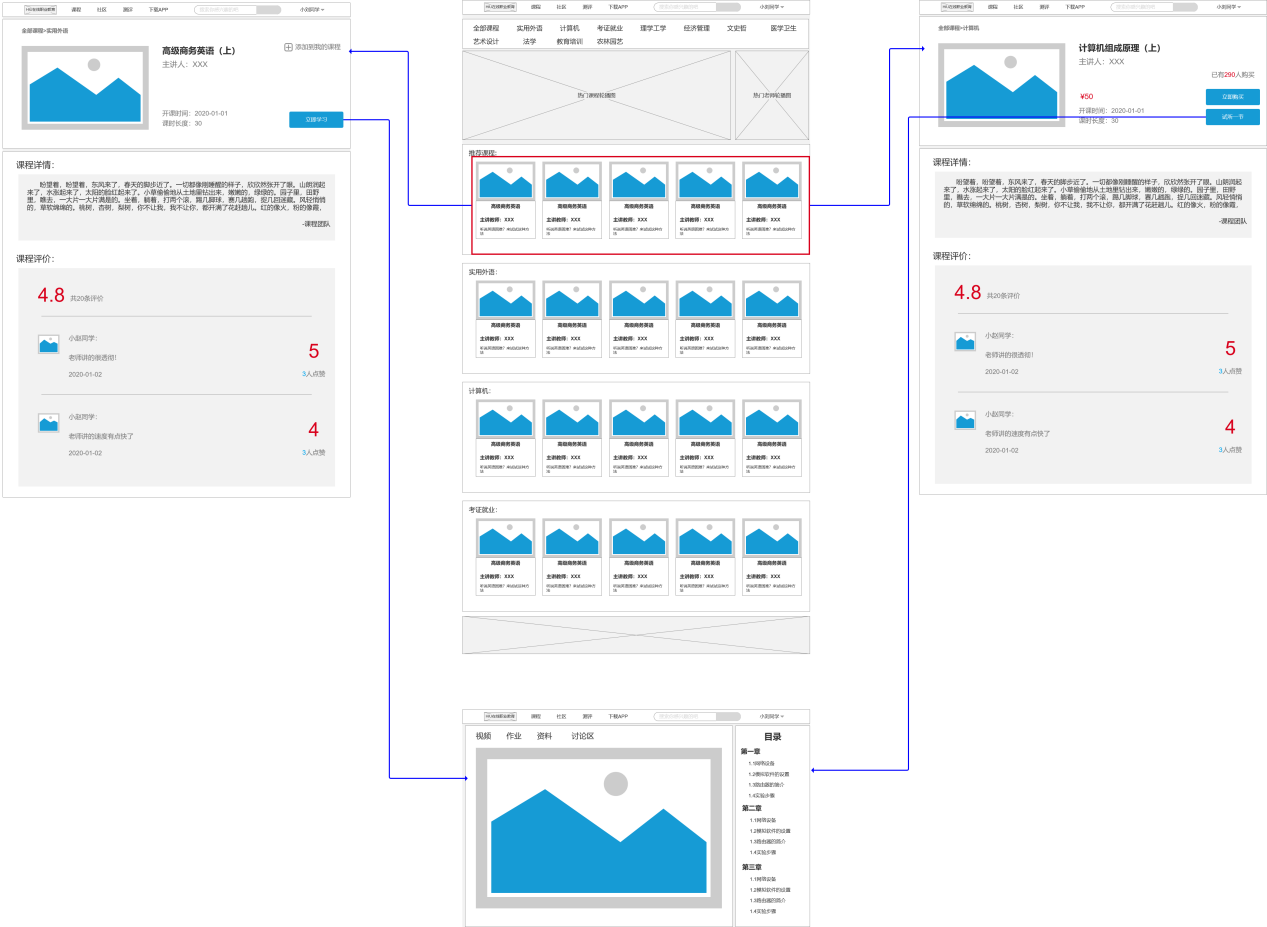Click the site logo on the 计算机组成原理 page header

(958, 7)
